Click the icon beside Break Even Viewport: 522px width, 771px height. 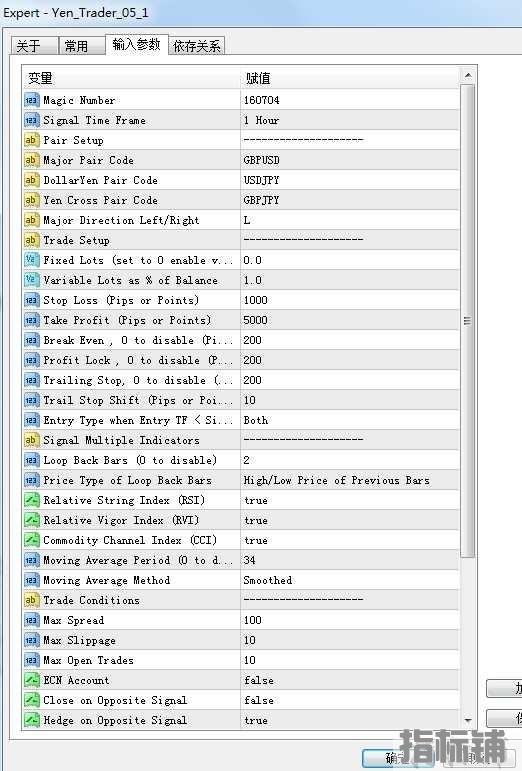click(x=31, y=340)
